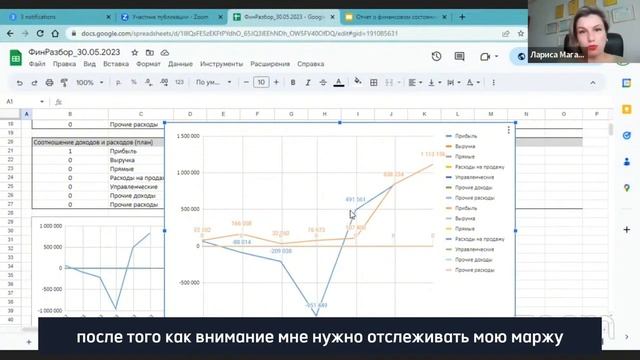
Task: Format as percent with the % icon
Action: (133, 83)
